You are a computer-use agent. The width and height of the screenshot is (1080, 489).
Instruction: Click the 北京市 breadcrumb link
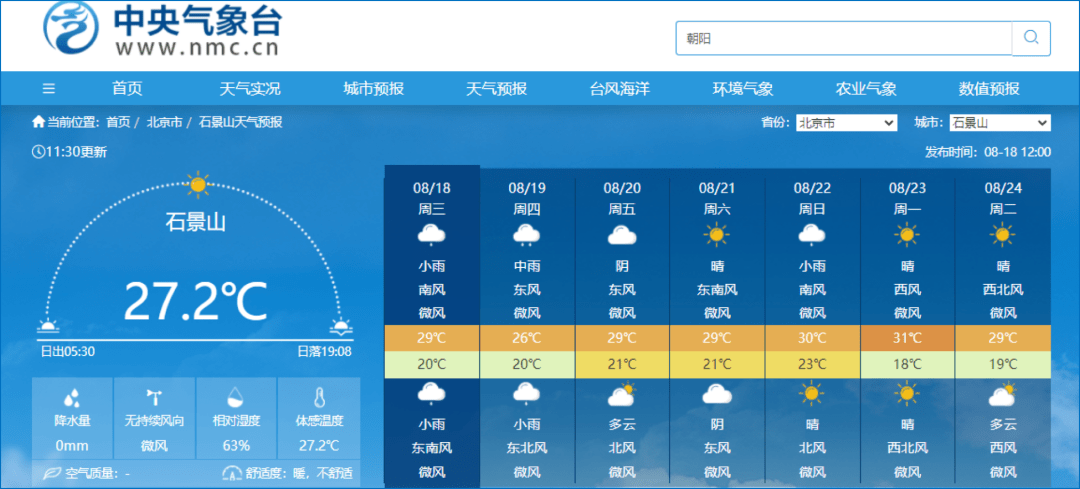point(164,122)
